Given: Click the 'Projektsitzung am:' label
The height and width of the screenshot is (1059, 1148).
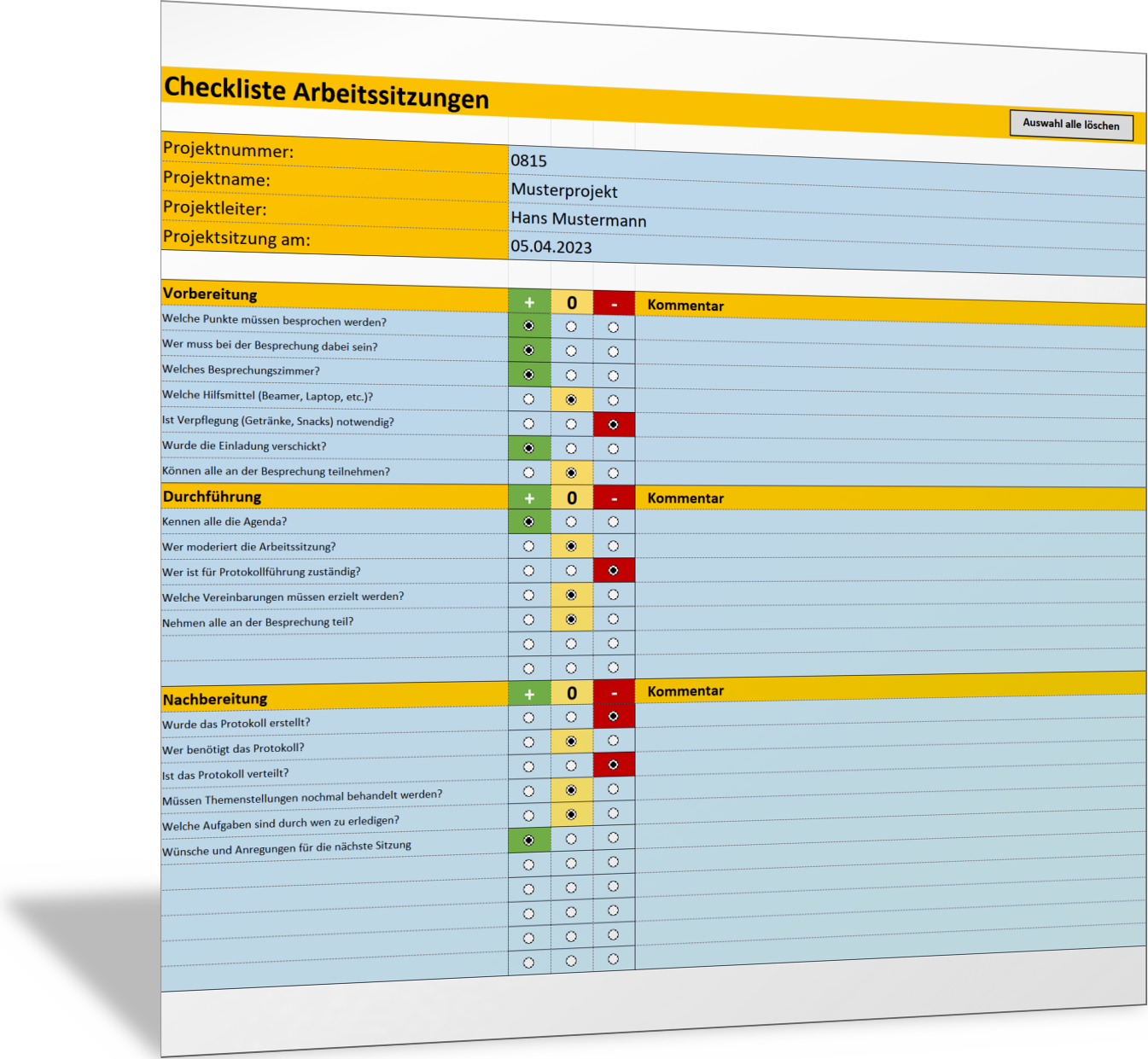Looking at the screenshot, I should coord(236,238).
